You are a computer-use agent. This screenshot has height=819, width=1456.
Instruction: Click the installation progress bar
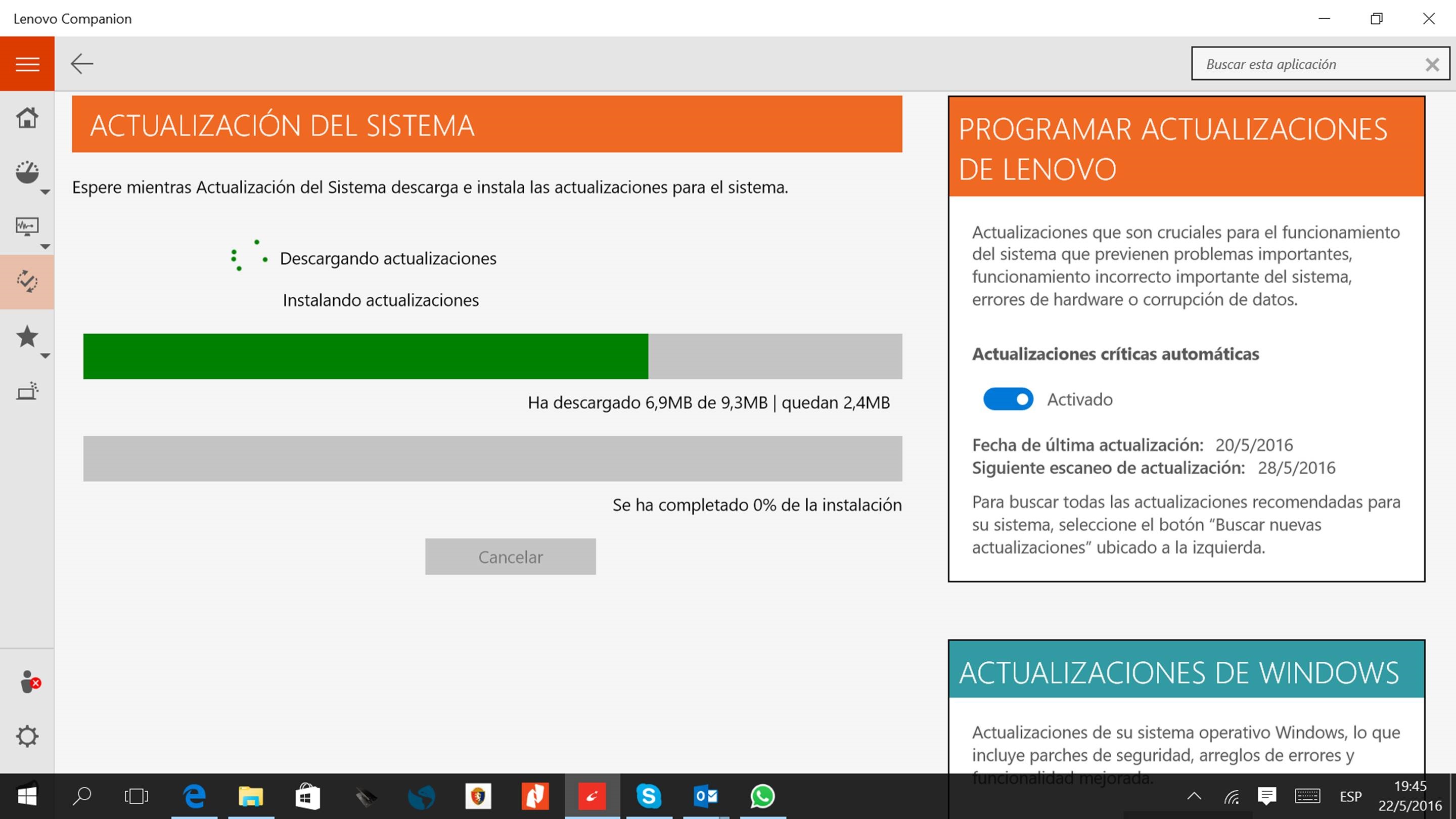coord(492,459)
